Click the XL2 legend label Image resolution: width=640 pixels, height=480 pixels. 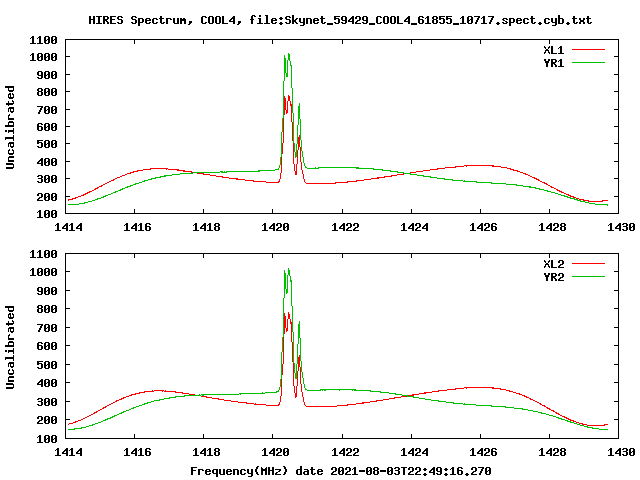pyautogui.click(x=553, y=264)
